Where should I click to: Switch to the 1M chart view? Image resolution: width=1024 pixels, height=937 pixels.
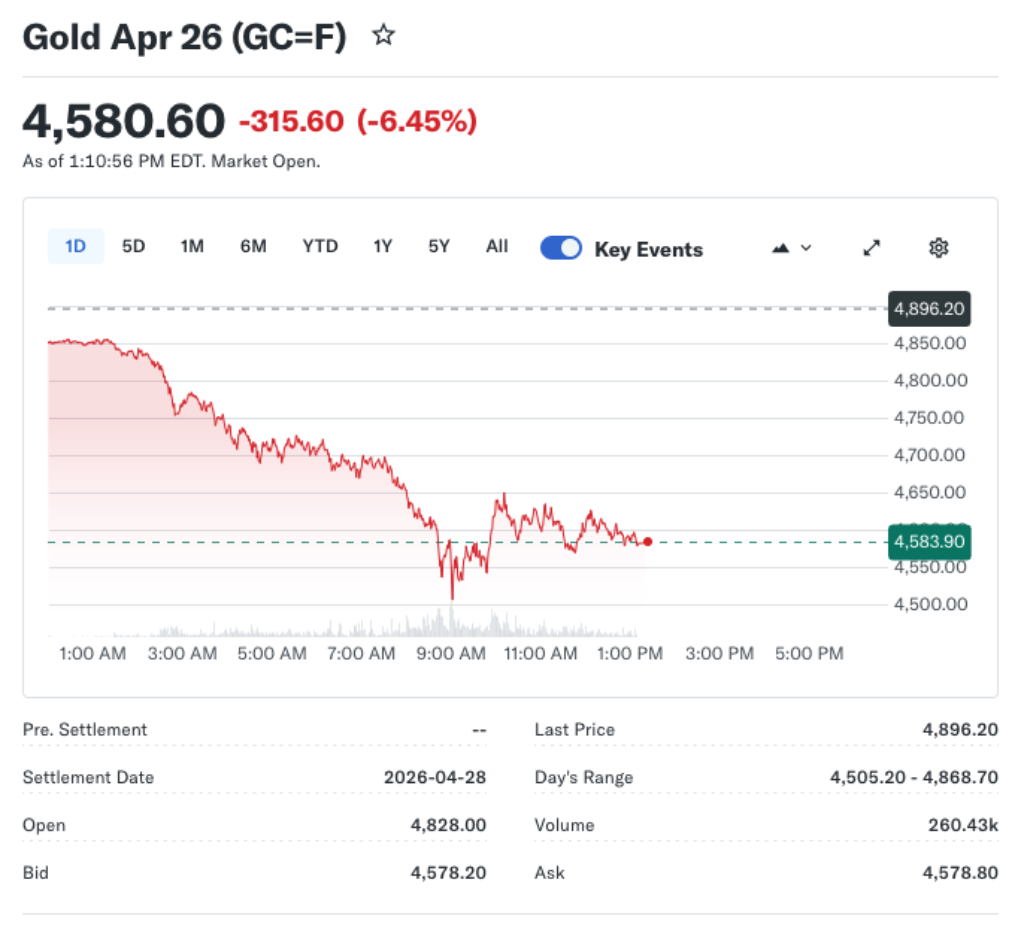click(x=191, y=246)
